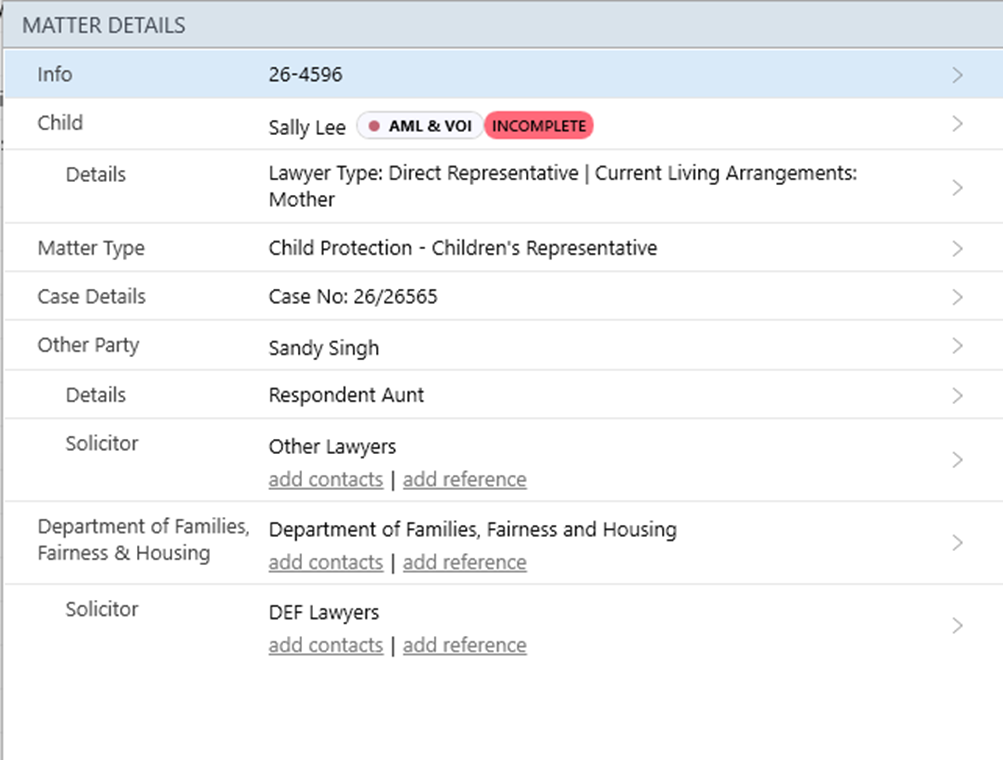This screenshot has height=760, width=1003.
Task: Click add reference under Other Lawyers
Action: pyautogui.click(x=464, y=480)
